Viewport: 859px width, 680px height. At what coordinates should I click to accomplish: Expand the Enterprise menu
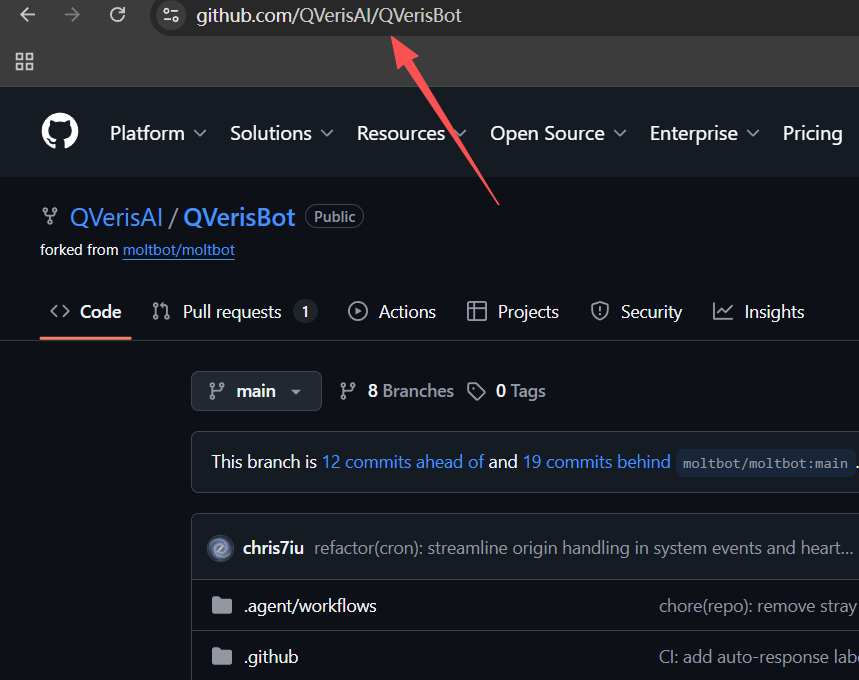pos(705,133)
